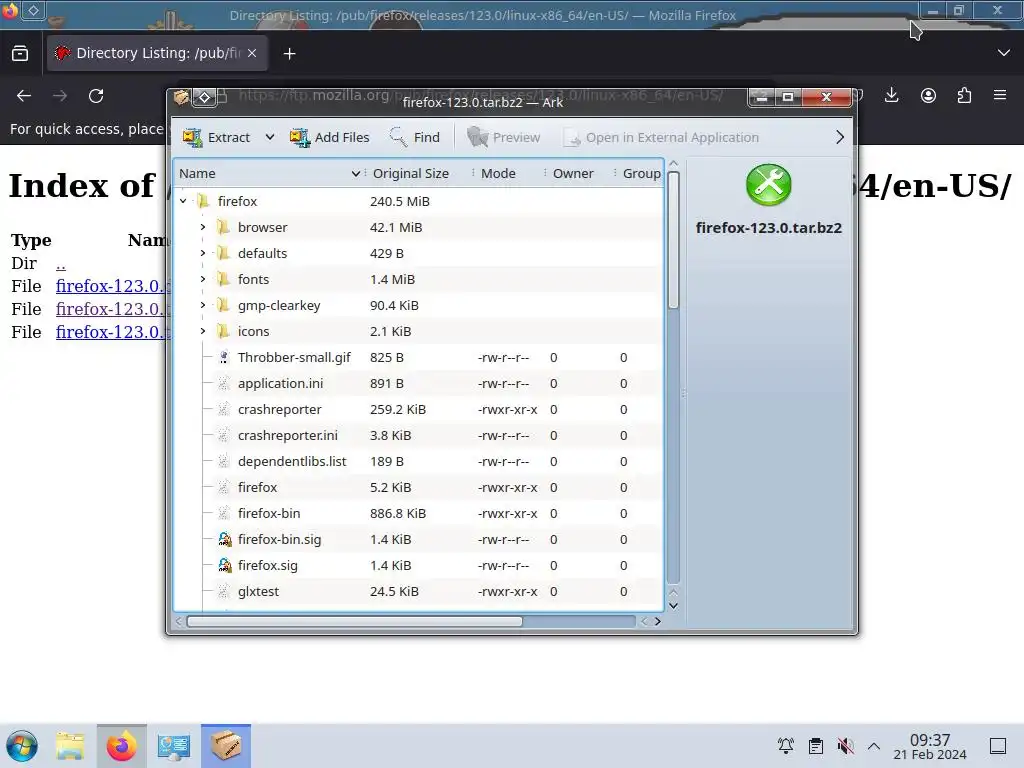
Task: Select the fonts folder icon
Action: point(224,280)
